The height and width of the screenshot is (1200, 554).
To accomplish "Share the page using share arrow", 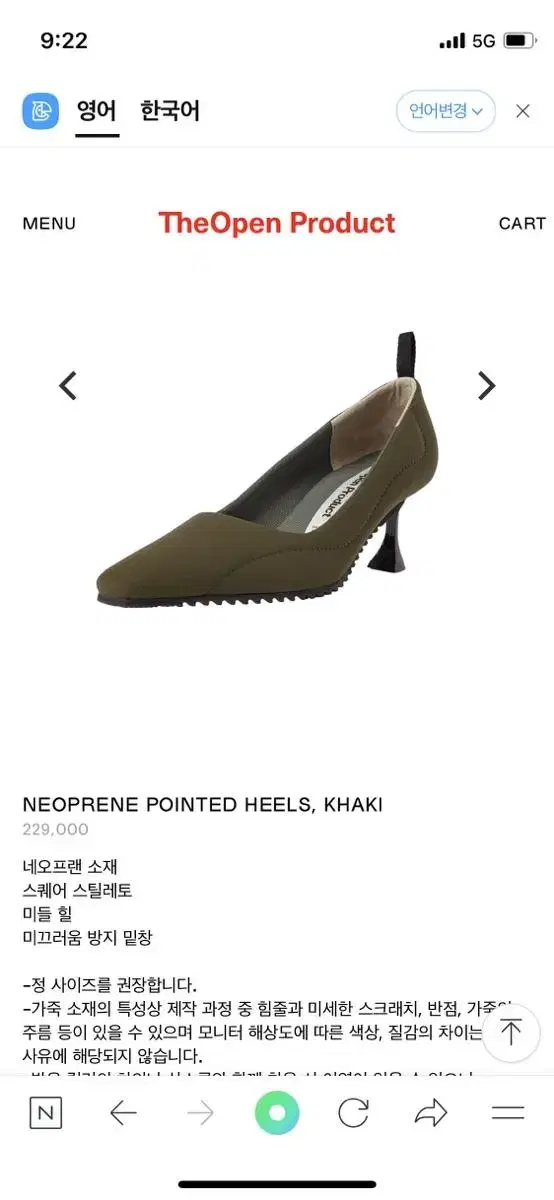I will (431, 1113).
